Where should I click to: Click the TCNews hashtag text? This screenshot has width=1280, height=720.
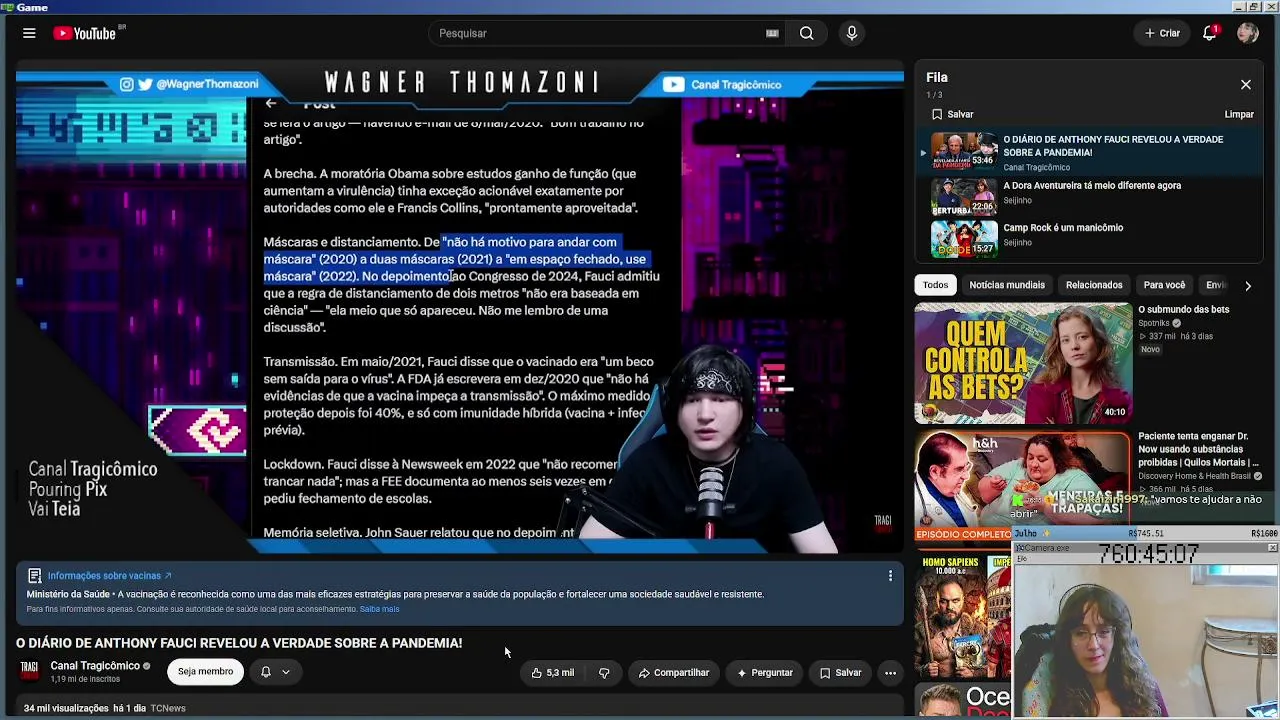(x=168, y=708)
